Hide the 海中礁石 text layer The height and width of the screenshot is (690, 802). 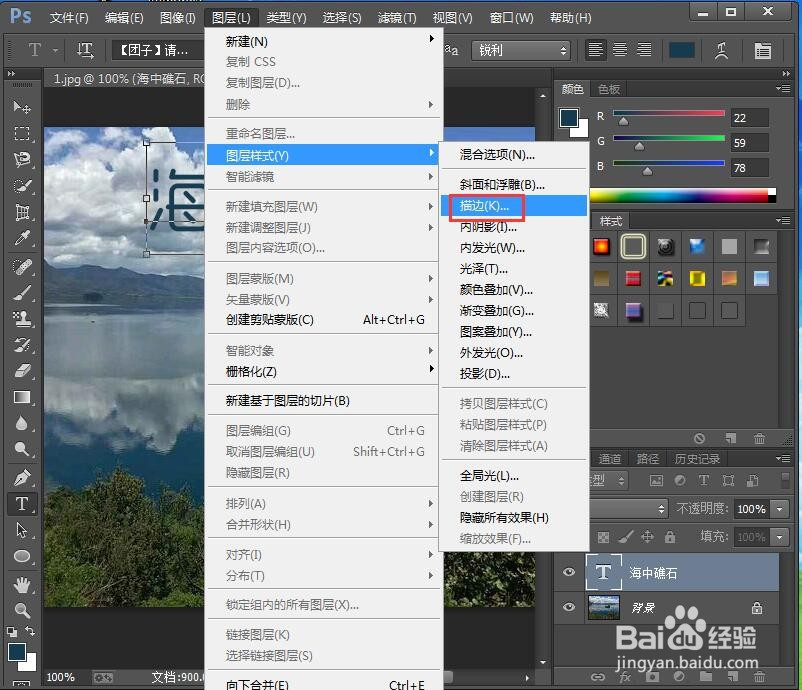point(569,572)
